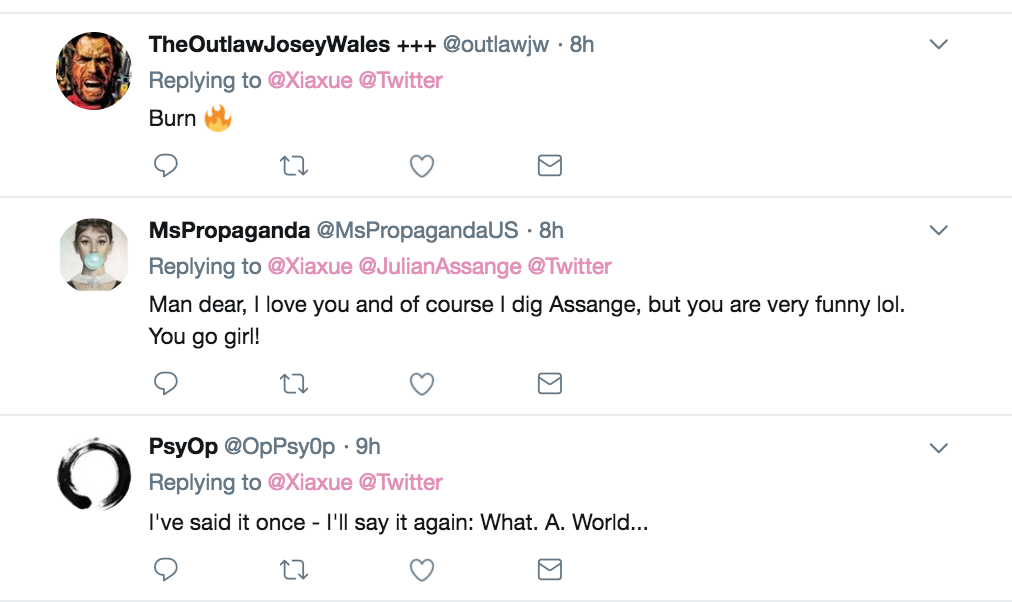This screenshot has height=602, width=1012.
Task: Retweet MsPropaganda's 'You go girl' tweet
Action: tap(294, 385)
